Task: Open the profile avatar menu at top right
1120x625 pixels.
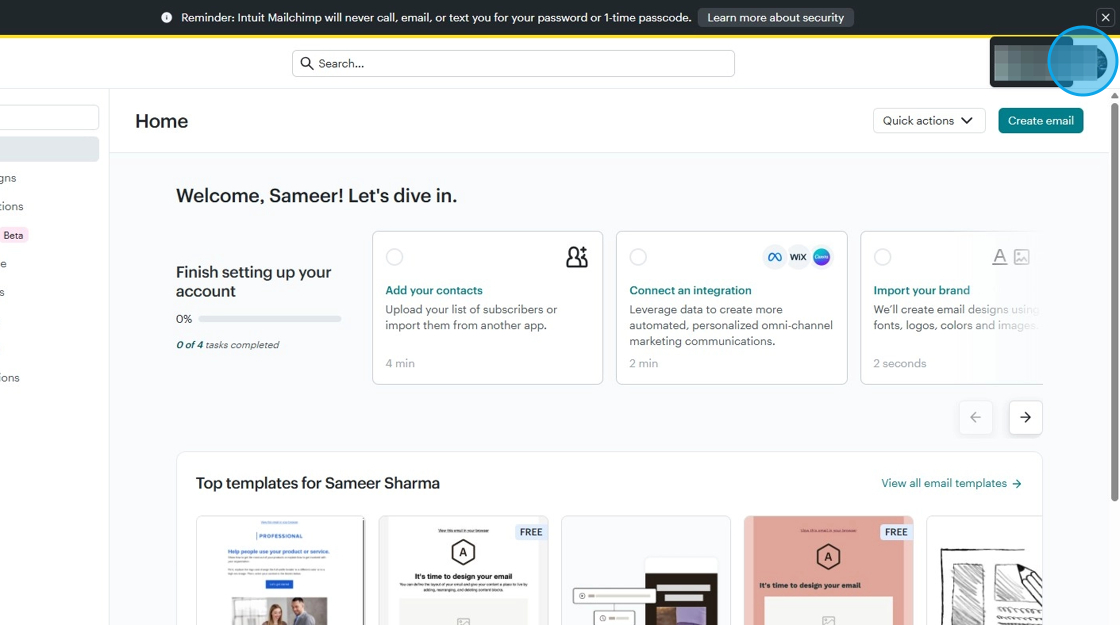Action: pos(1082,61)
